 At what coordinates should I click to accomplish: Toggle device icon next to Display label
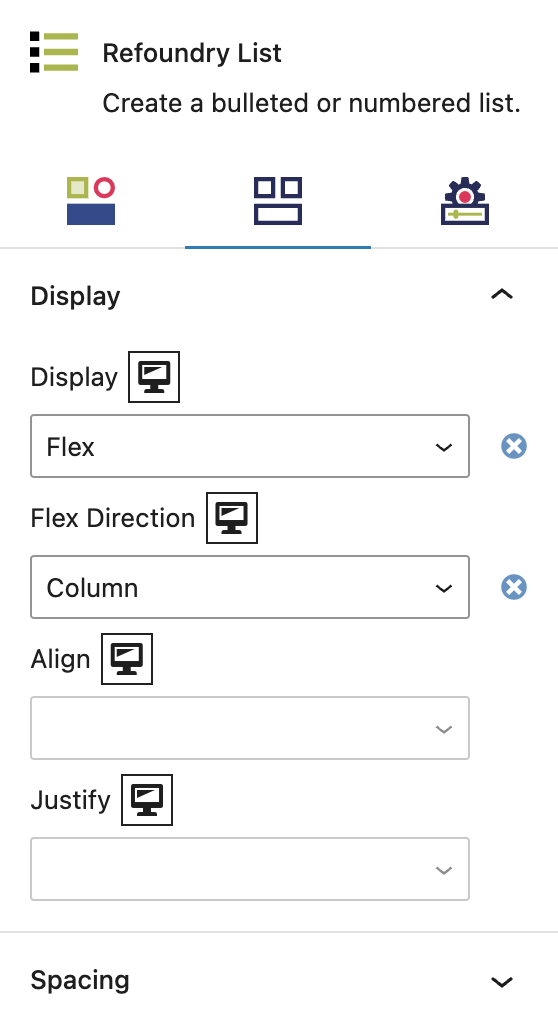pos(154,377)
